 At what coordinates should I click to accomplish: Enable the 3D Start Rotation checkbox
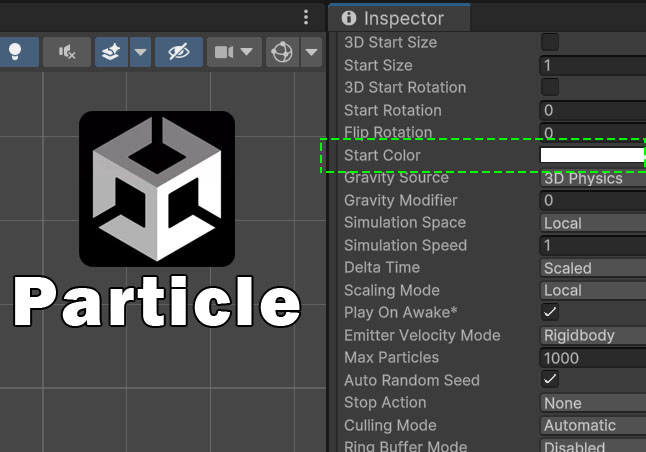click(x=550, y=87)
